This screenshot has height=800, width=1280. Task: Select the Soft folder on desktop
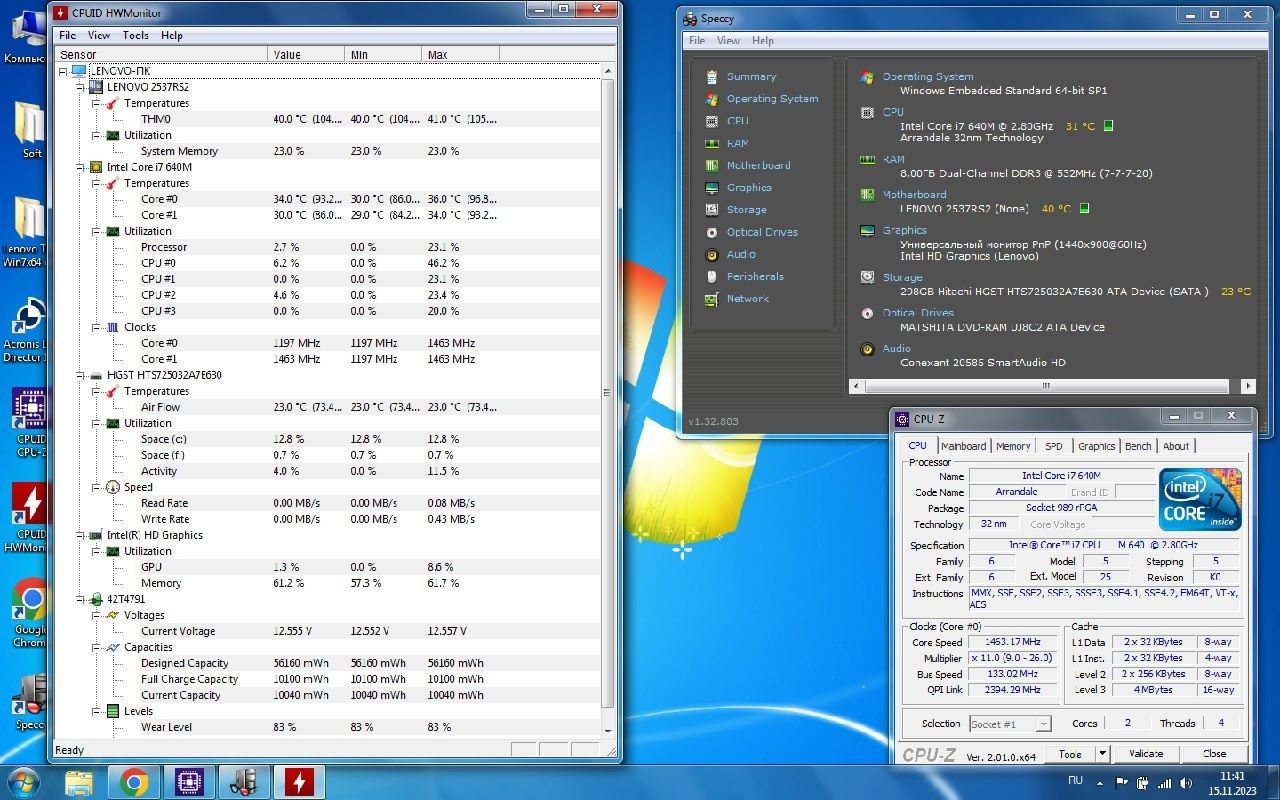(31, 130)
